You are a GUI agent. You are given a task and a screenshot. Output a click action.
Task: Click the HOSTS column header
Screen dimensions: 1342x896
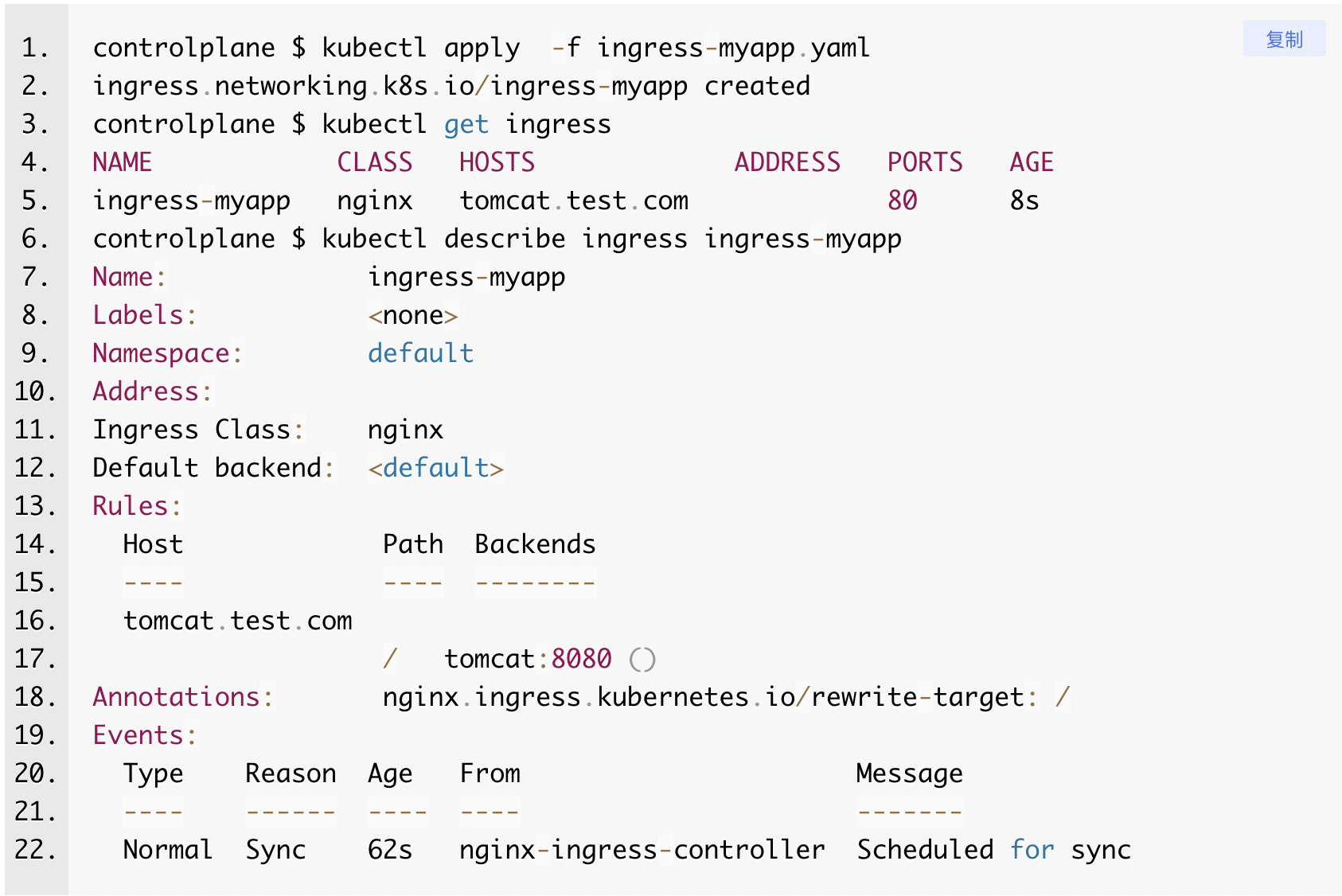pos(497,162)
